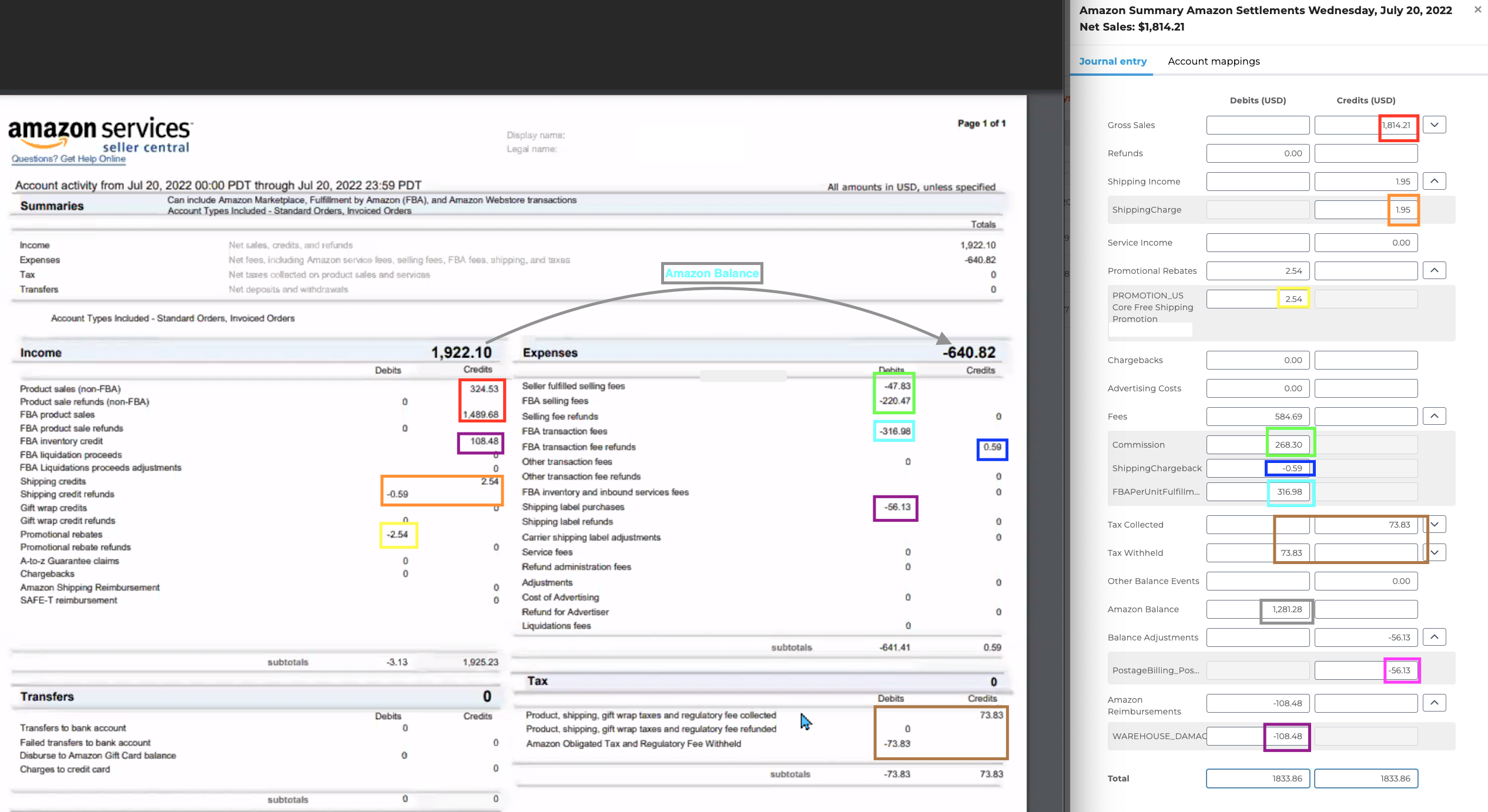Click the Total credits field
The height and width of the screenshot is (812, 1488).
(x=1366, y=779)
